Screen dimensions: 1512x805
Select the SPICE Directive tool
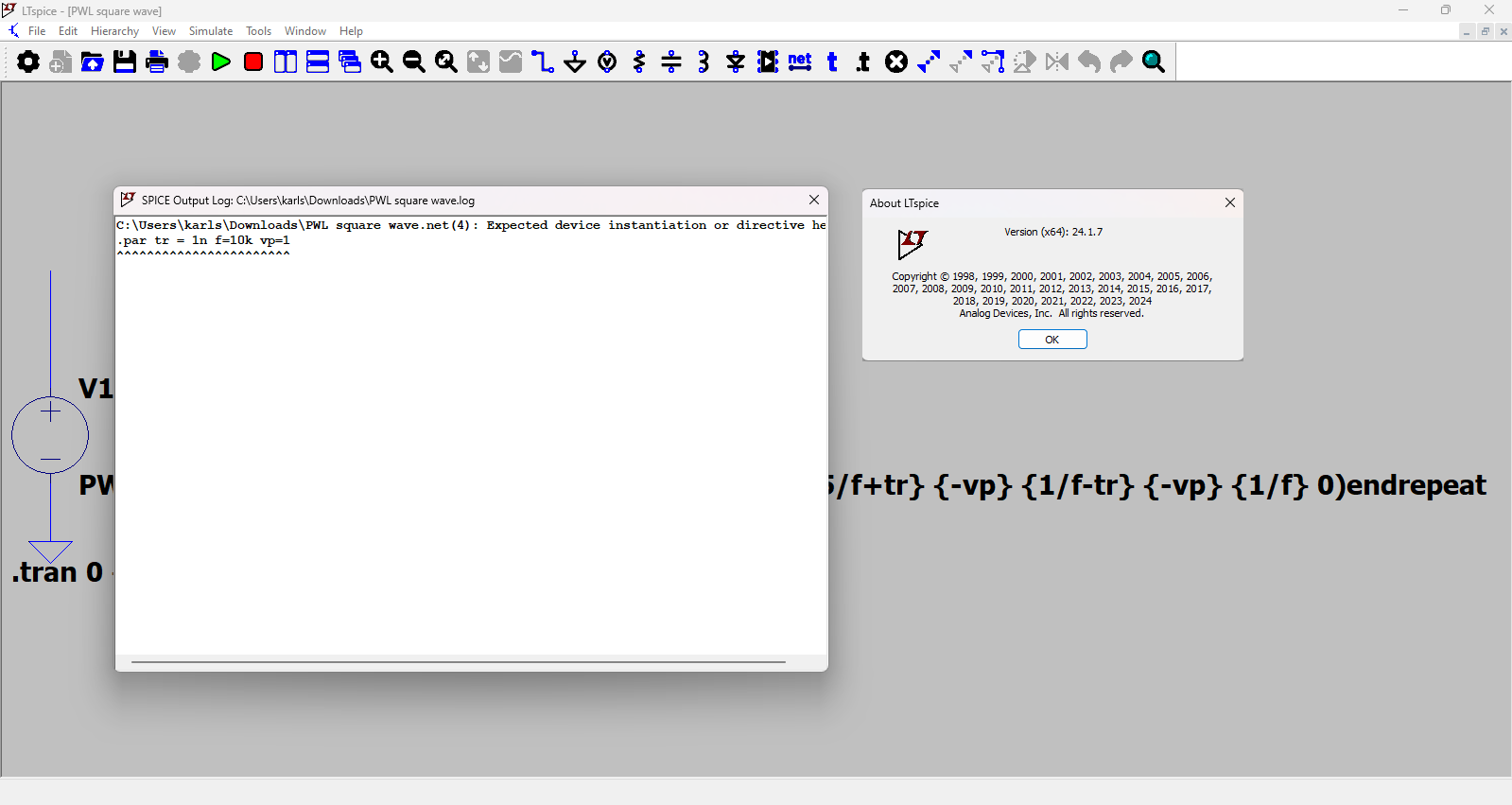pyautogui.click(x=864, y=61)
